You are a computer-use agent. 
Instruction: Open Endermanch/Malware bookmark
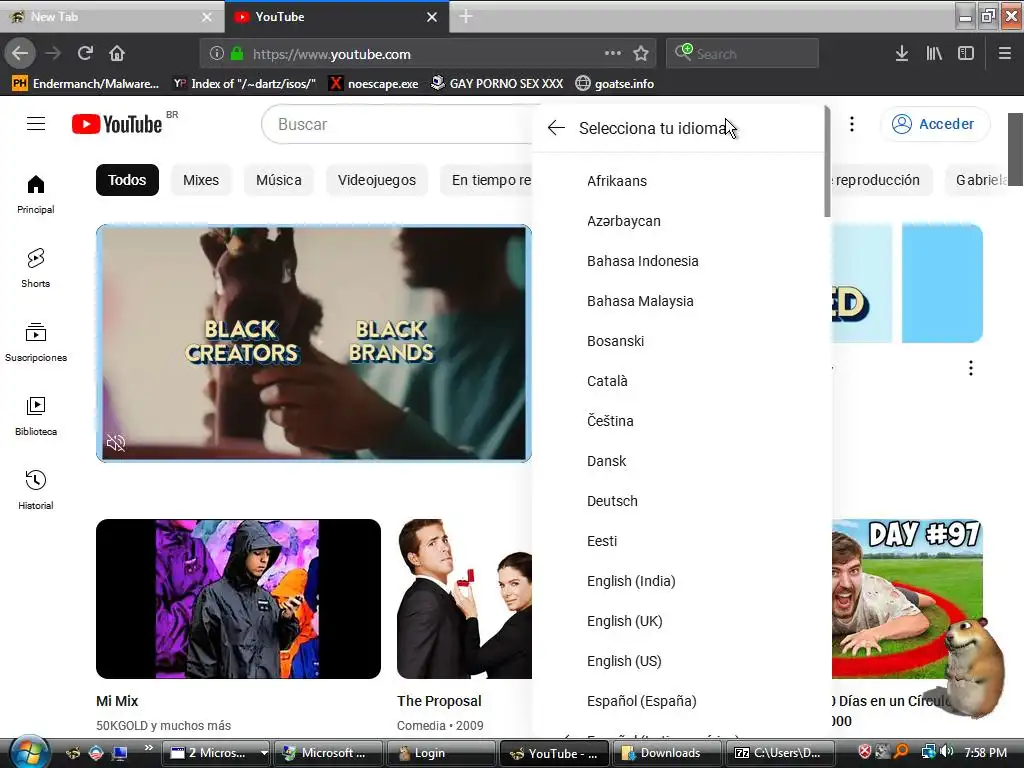pyautogui.click(x=86, y=84)
